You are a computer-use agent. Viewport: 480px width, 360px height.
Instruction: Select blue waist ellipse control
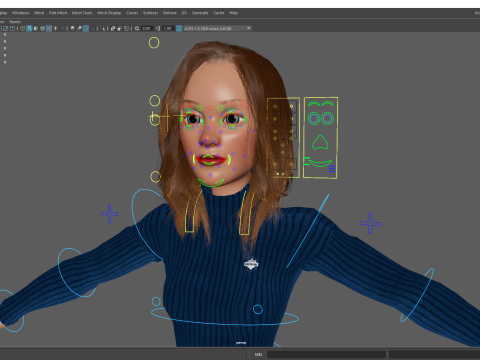(x=225, y=317)
